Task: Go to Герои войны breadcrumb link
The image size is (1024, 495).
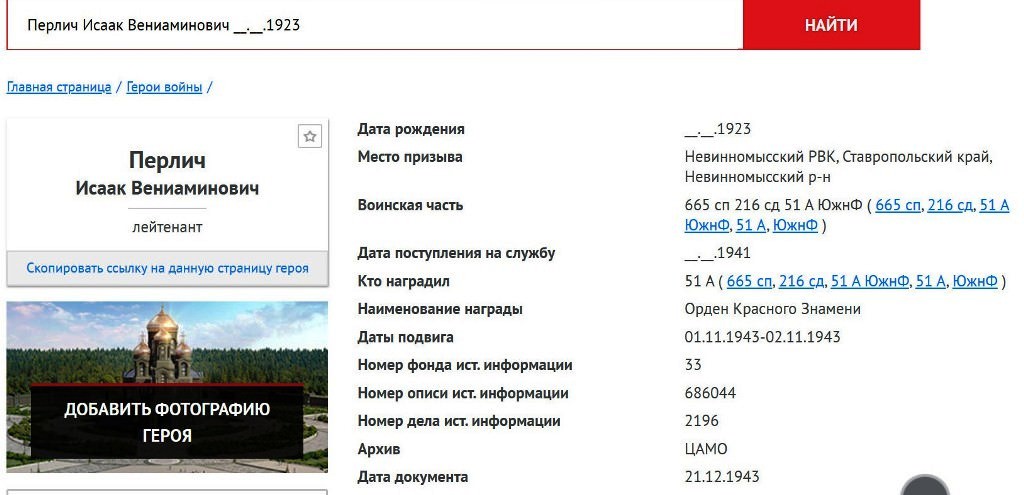Action: (x=164, y=87)
